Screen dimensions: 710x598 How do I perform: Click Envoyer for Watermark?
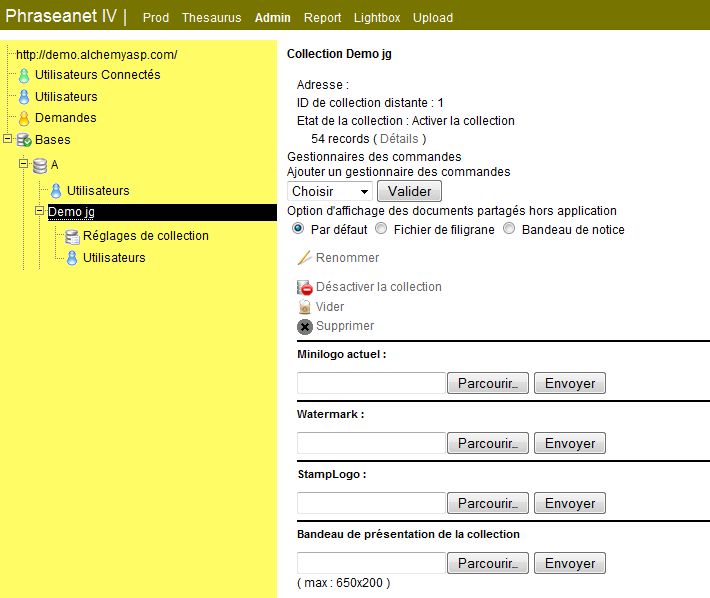click(570, 443)
